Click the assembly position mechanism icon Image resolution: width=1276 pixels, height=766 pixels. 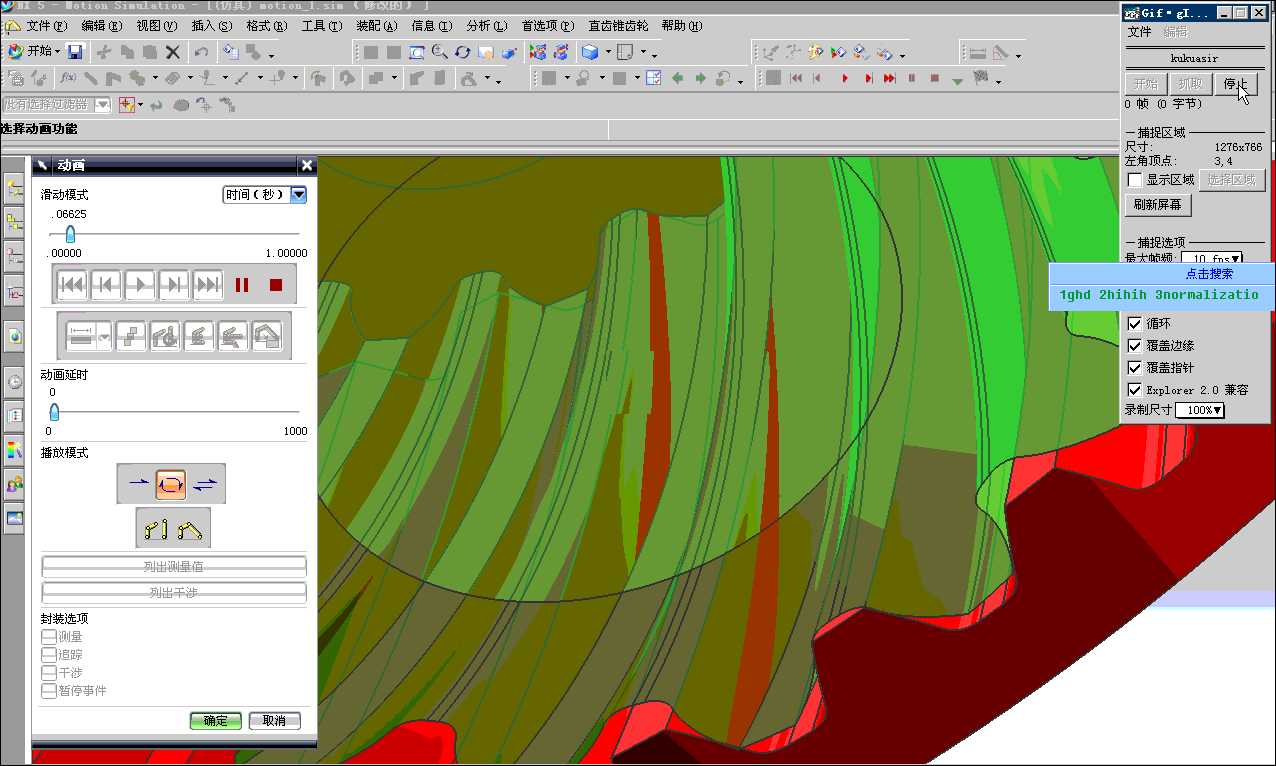pyautogui.click(x=190, y=528)
